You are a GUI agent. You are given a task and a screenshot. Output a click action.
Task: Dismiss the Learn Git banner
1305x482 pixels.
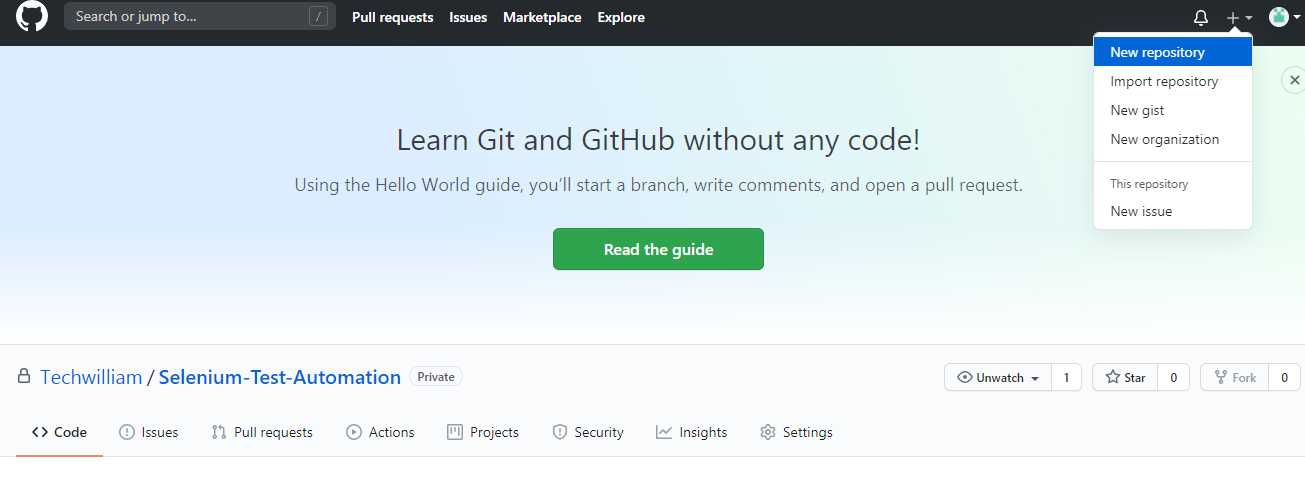(1295, 80)
